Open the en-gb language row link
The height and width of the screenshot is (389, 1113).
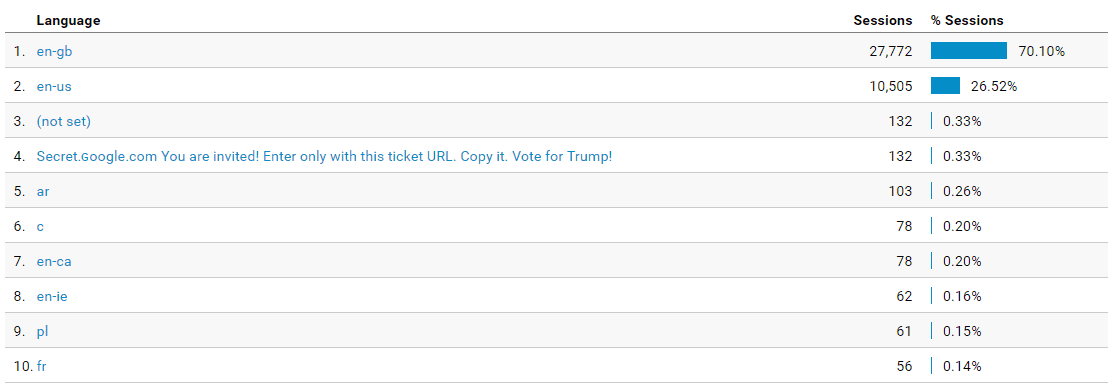(54, 51)
